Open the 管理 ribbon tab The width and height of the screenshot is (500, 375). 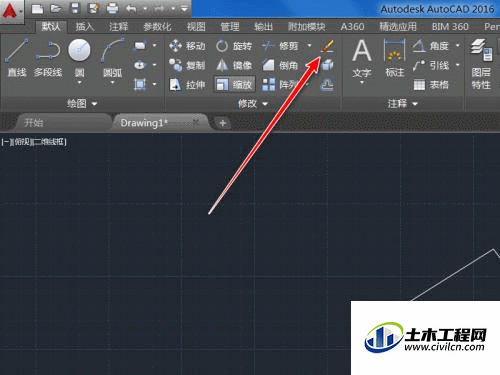click(230, 27)
